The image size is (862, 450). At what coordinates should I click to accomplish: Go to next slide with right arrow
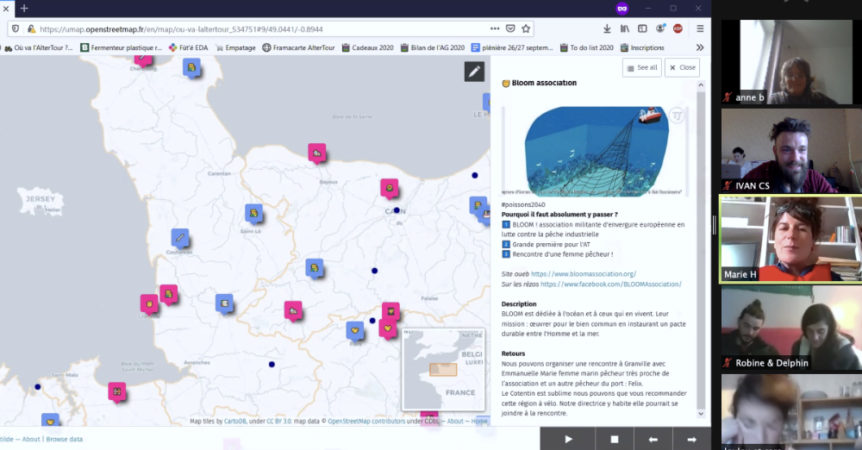coord(692,439)
